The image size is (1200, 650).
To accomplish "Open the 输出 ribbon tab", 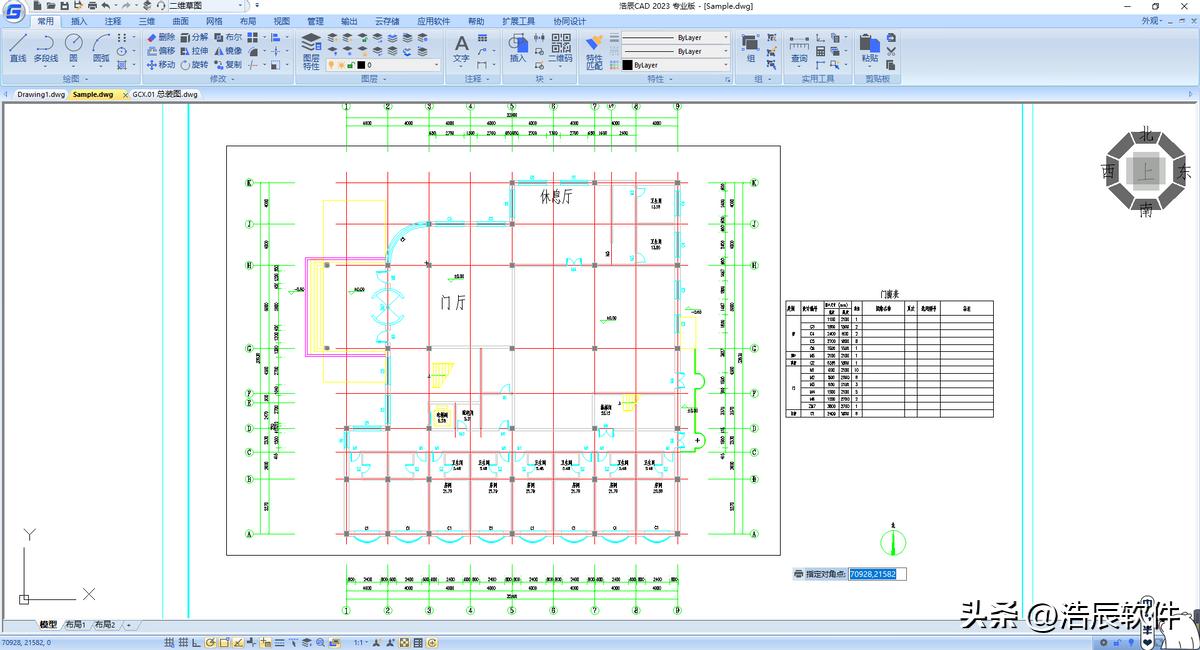I will coord(349,21).
